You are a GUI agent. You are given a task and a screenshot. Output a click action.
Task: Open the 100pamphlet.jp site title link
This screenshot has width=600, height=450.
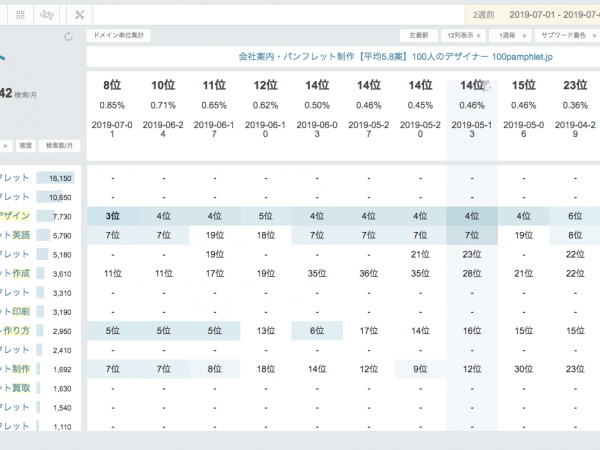click(x=396, y=57)
